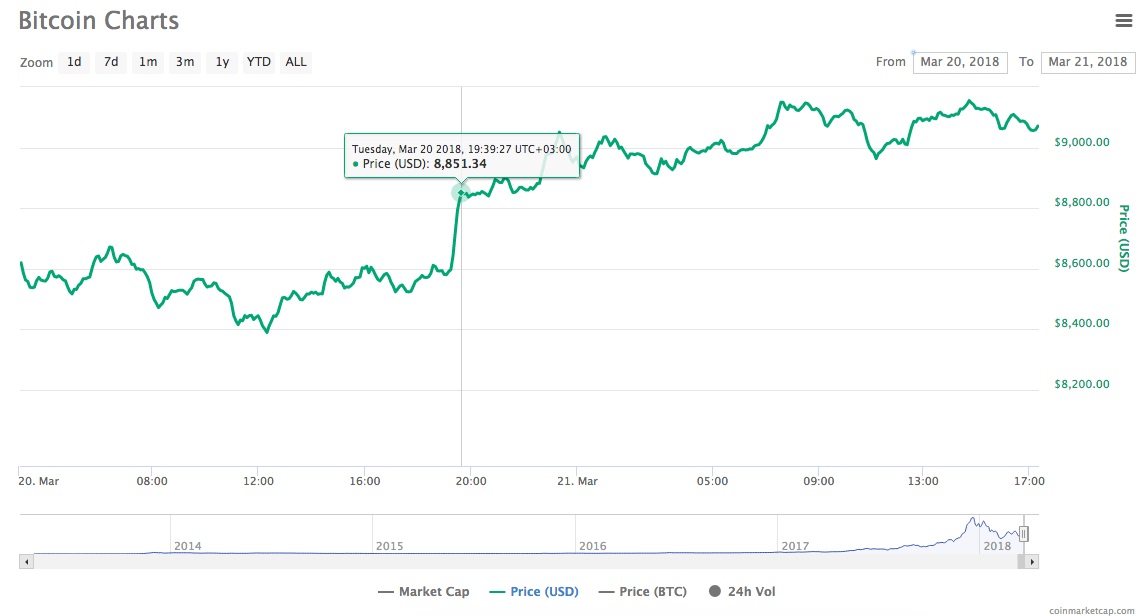Click the 2017 label in navigator

point(795,546)
